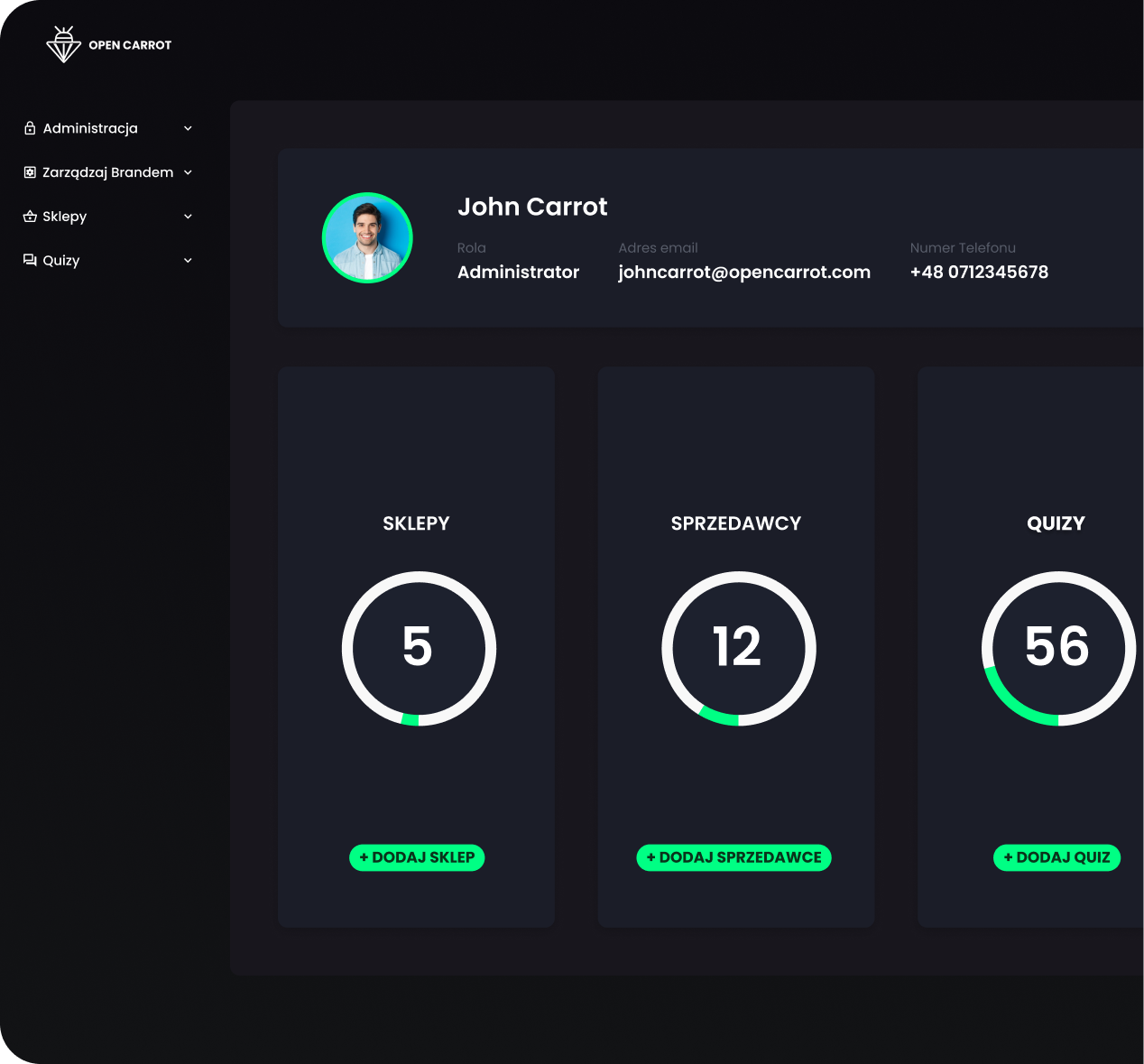Viewport: 1144px width, 1064px height.
Task: Click the lock icon beside Administracja
Action: coord(30,128)
